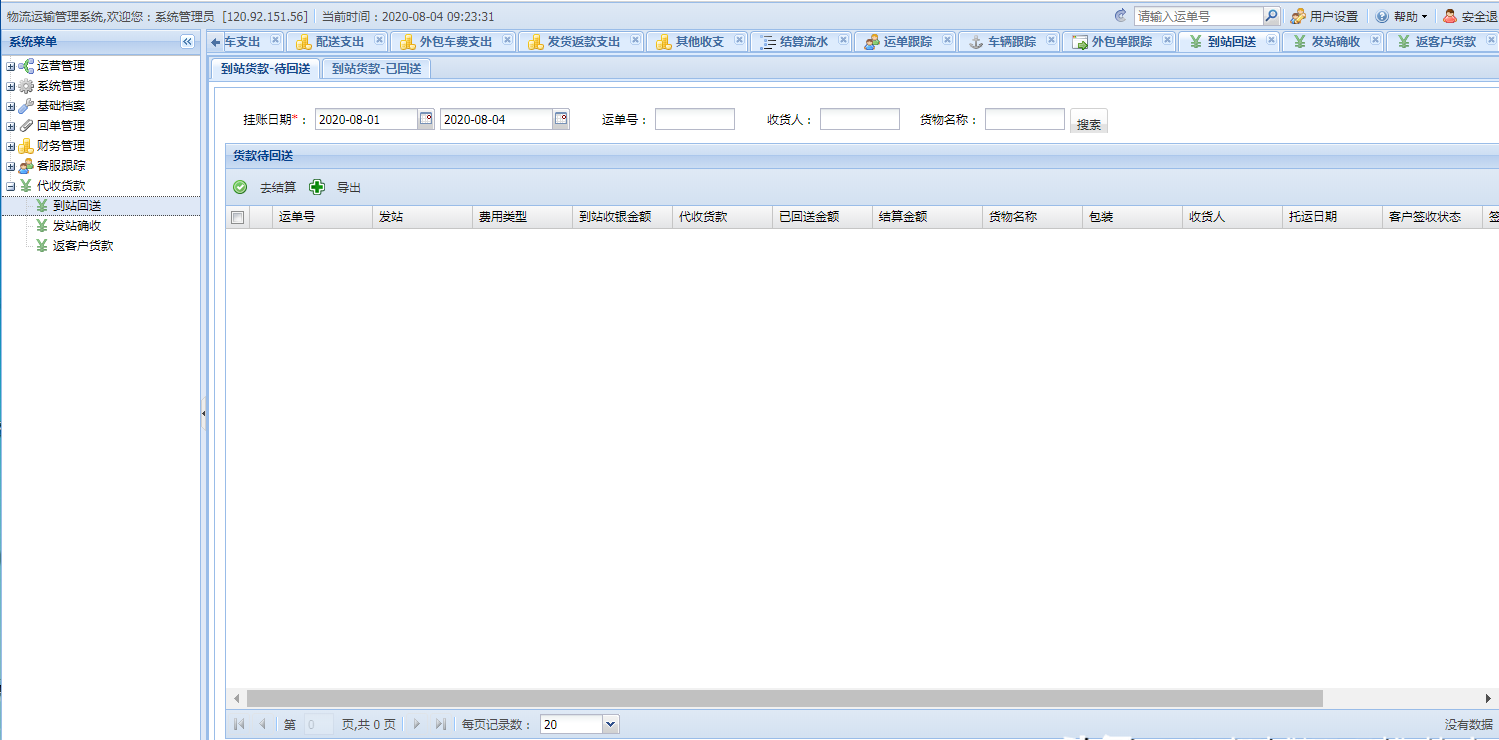Click the 安全退出 logout icon
Screen dimensions: 1499x740
[1450, 16]
